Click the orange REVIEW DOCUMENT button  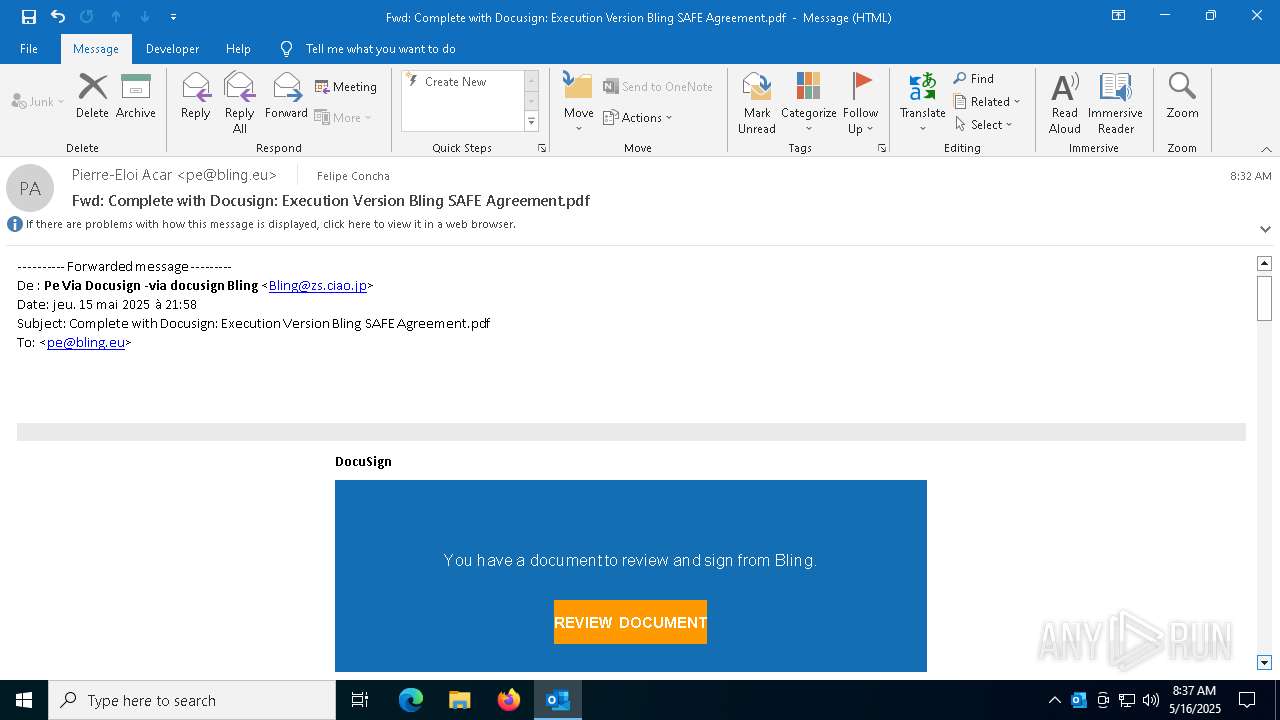630,622
